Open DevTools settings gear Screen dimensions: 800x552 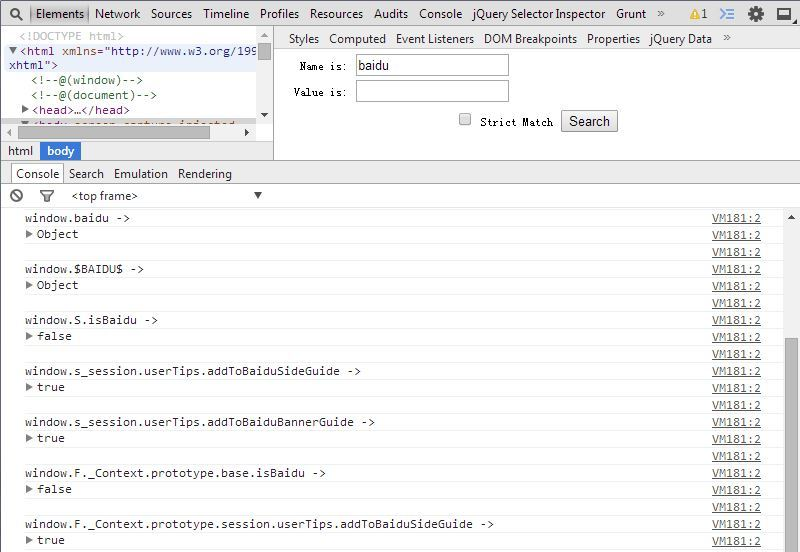point(756,14)
